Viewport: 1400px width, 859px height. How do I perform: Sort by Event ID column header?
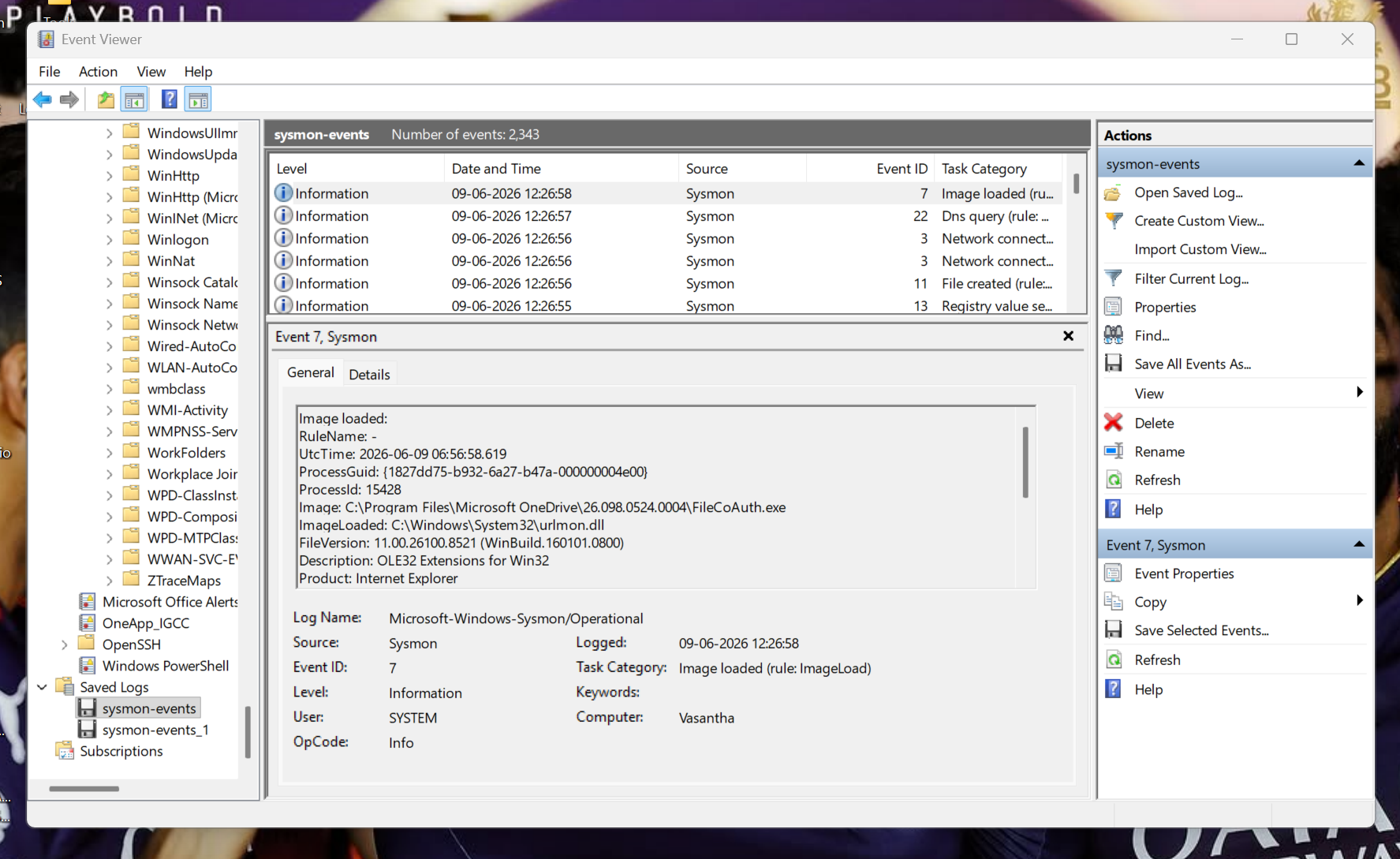[x=870, y=169]
